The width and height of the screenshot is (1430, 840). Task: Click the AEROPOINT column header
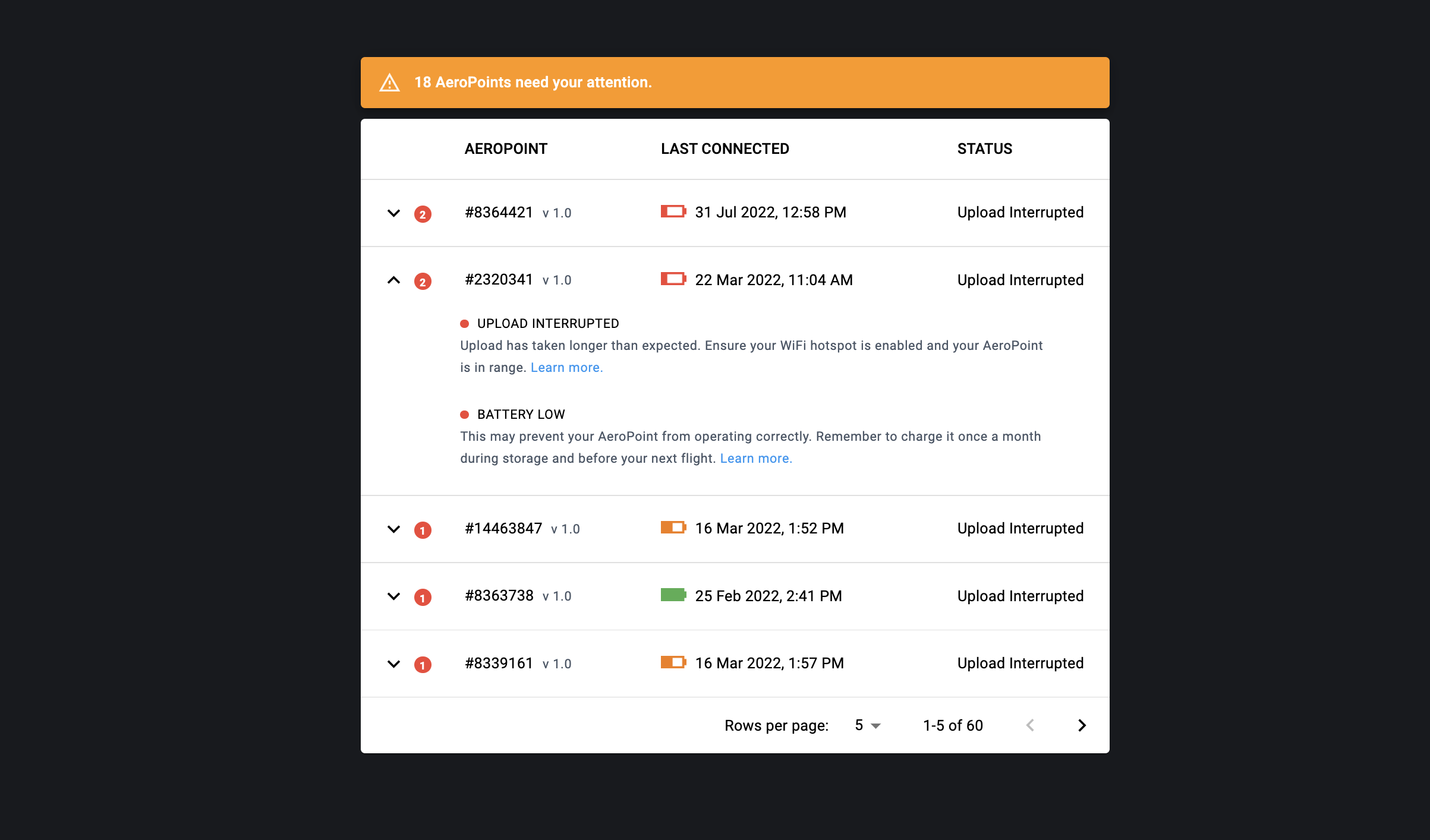tap(506, 149)
